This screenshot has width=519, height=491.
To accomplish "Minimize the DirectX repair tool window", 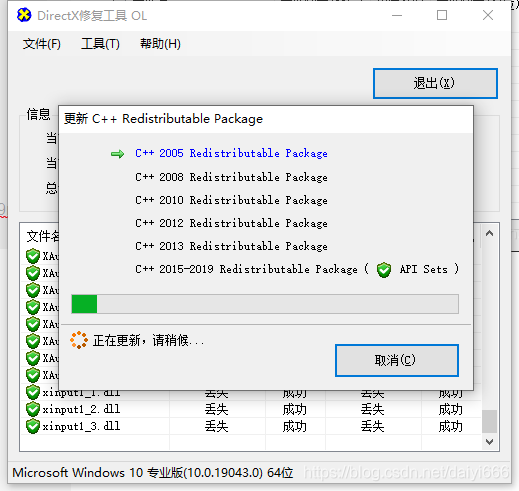I will tap(397, 15).
